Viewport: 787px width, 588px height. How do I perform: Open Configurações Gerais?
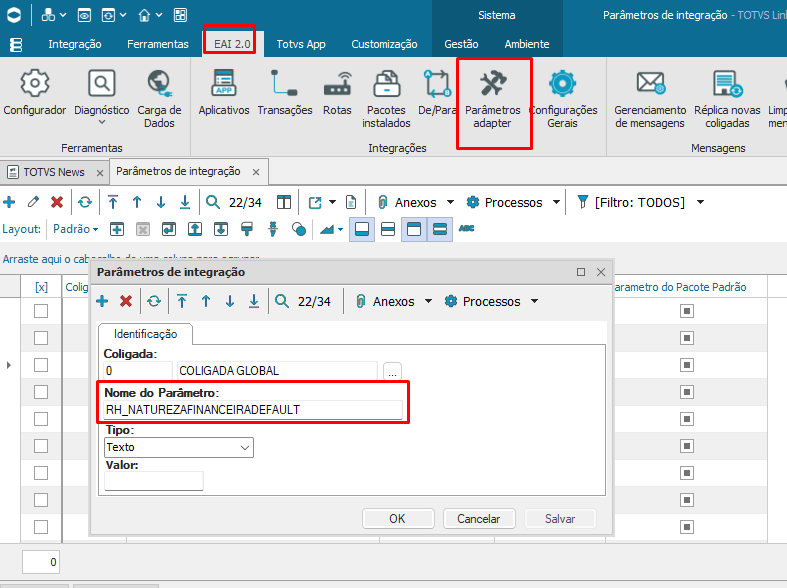click(x=563, y=99)
